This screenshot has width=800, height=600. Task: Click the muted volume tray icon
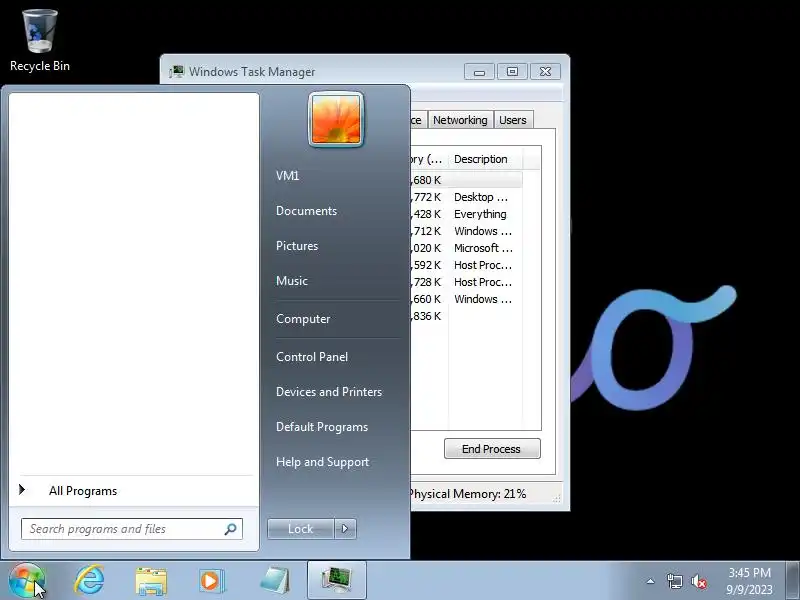(699, 581)
